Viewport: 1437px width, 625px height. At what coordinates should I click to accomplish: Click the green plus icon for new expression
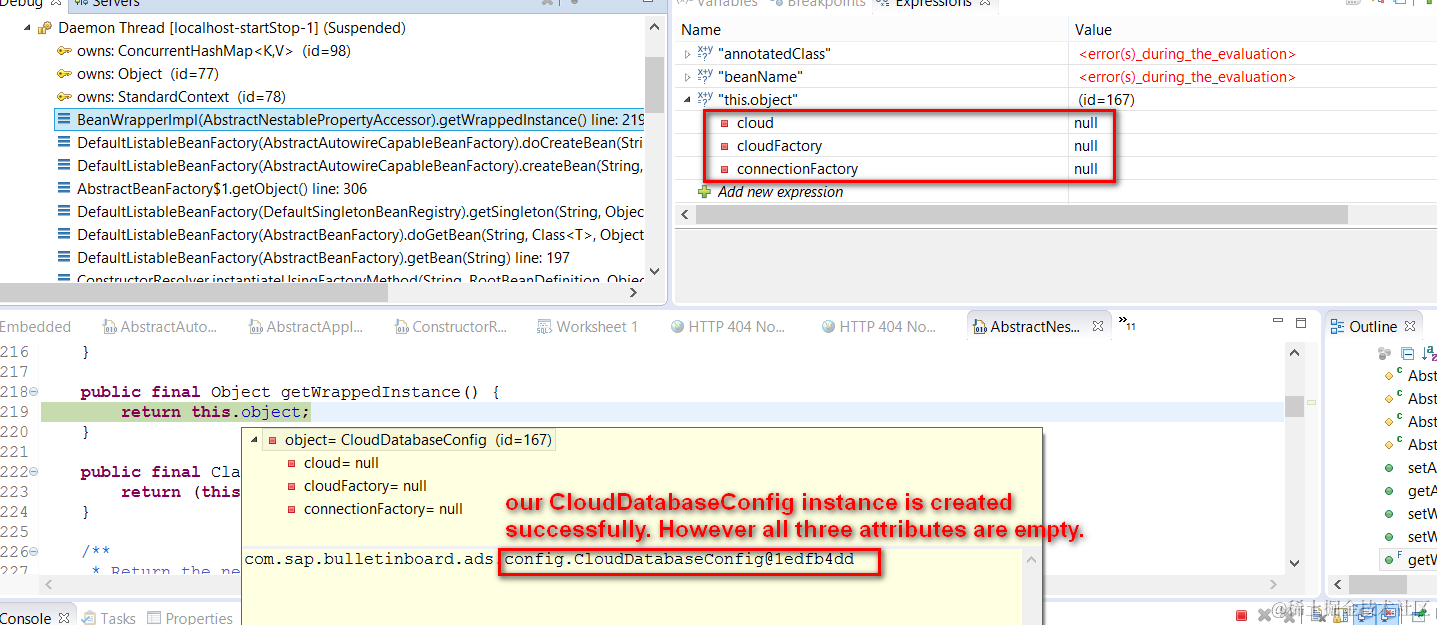(x=705, y=192)
